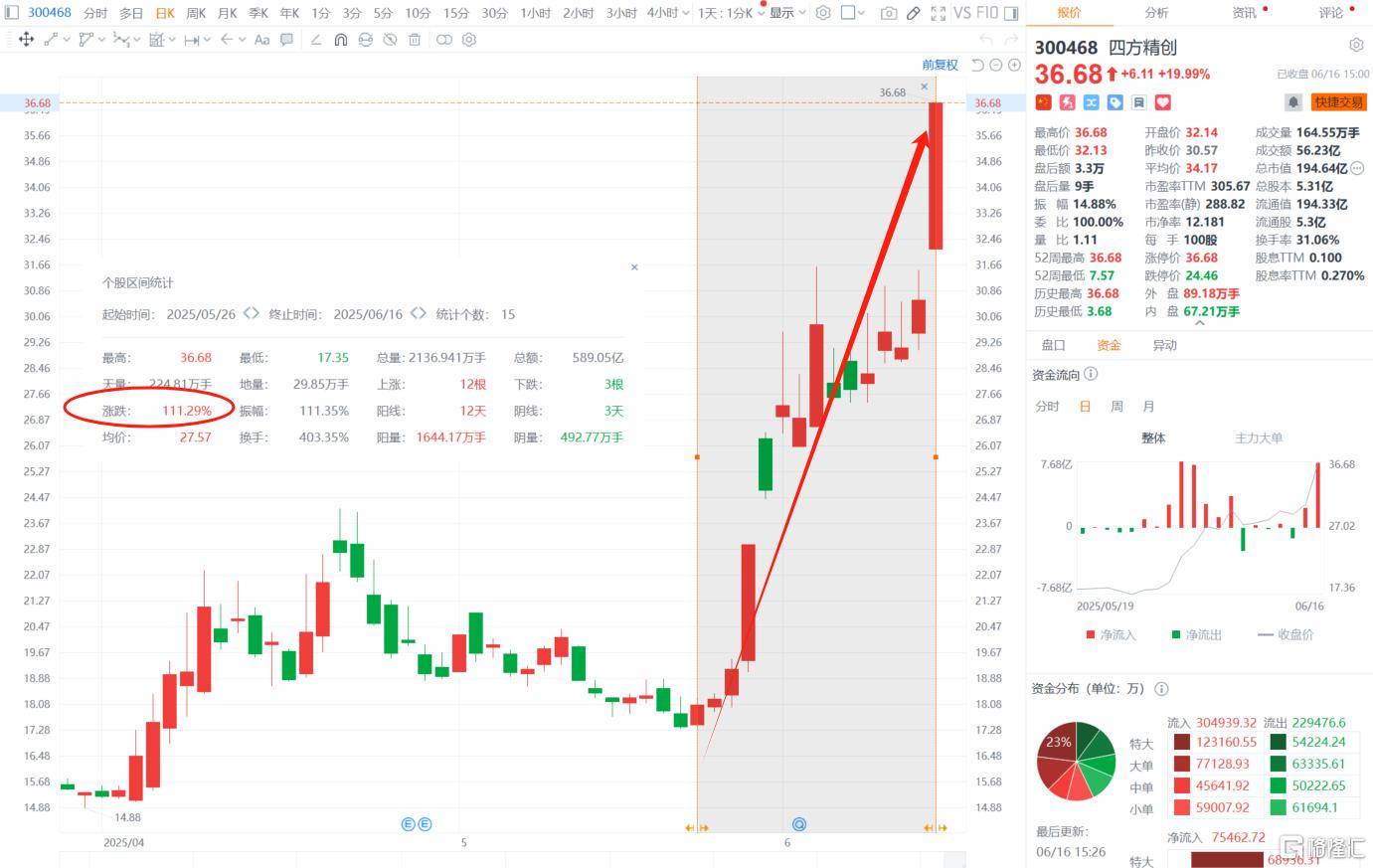Click the red 特大 inflow color swatch

tap(1181, 742)
